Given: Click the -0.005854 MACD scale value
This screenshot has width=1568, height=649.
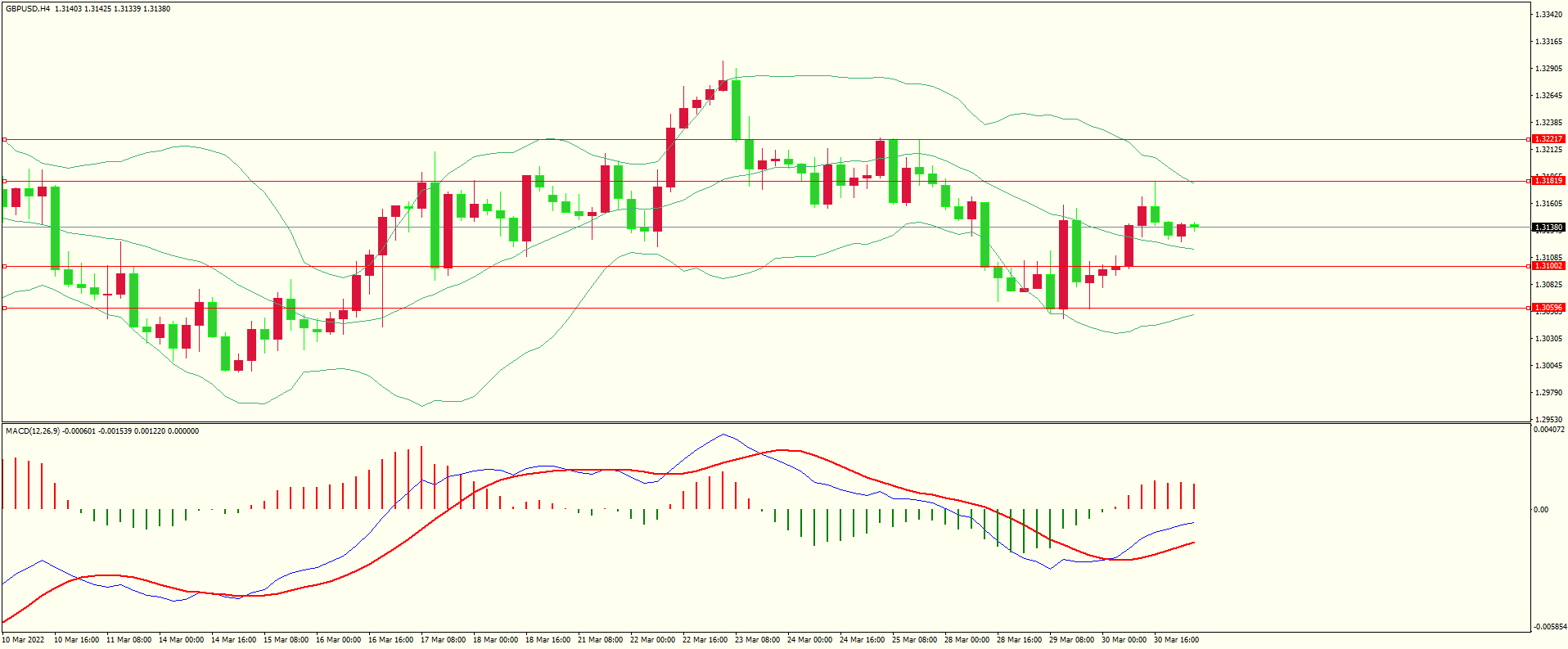Looking at the screenshot, I should pyautogui.click(x=1548, y=627).
